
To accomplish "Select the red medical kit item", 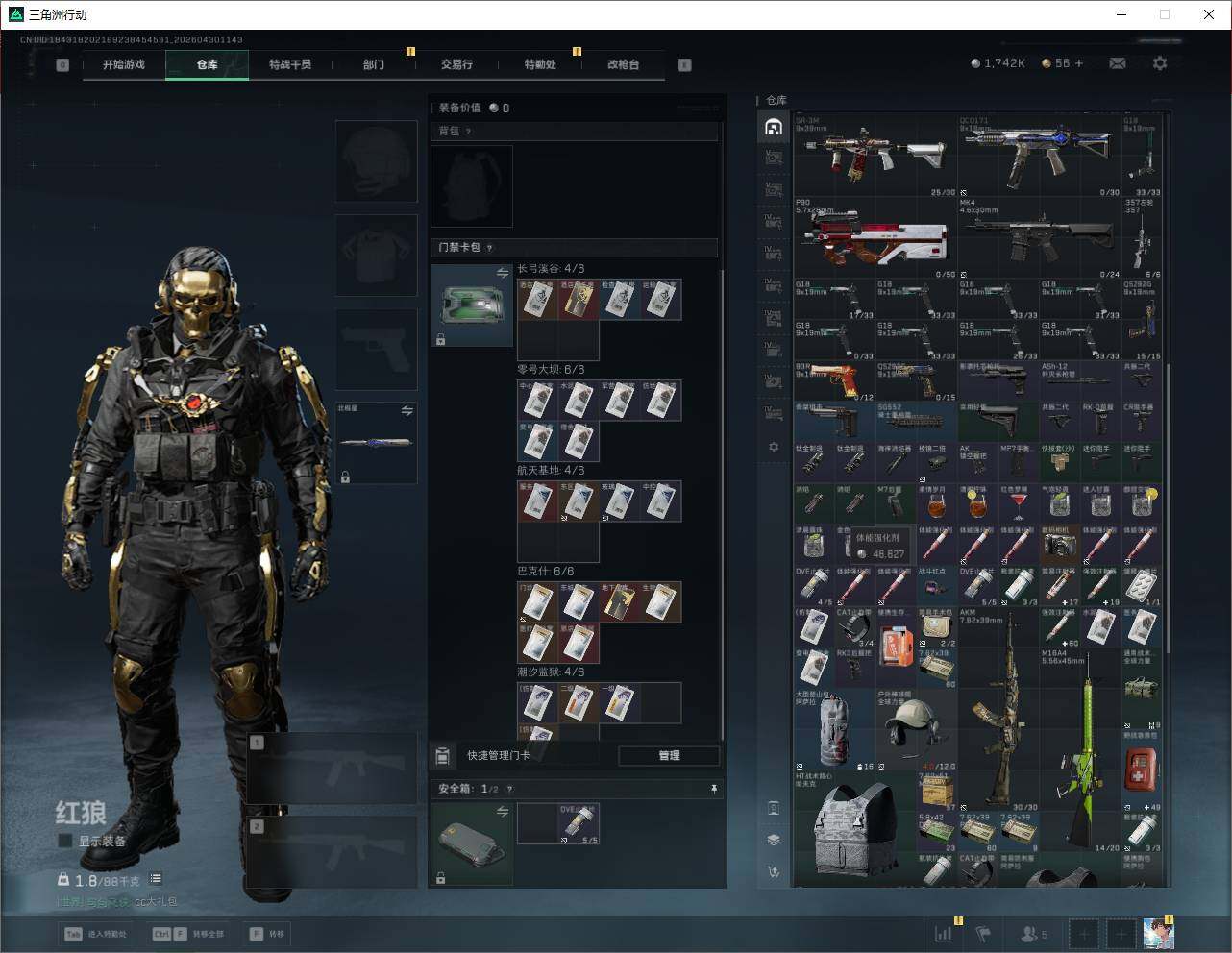I will pos(1142,770).
